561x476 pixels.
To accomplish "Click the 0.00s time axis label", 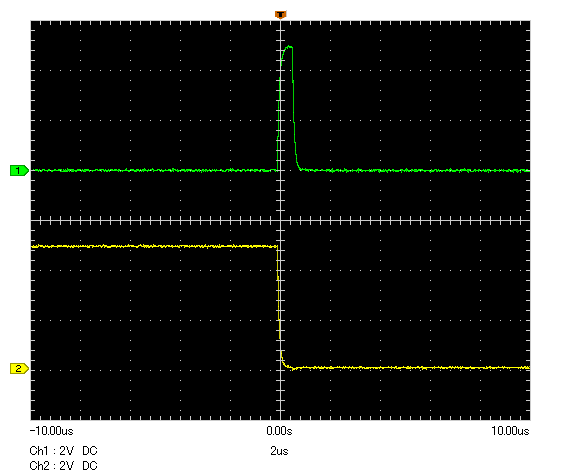I will [279, 431].
